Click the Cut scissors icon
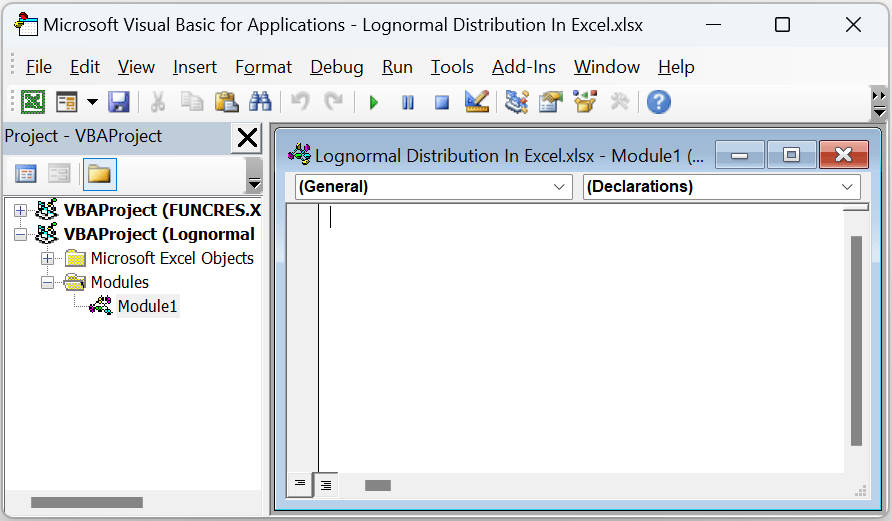Viewport: 892px width, 521px height. tap(158, 102)
